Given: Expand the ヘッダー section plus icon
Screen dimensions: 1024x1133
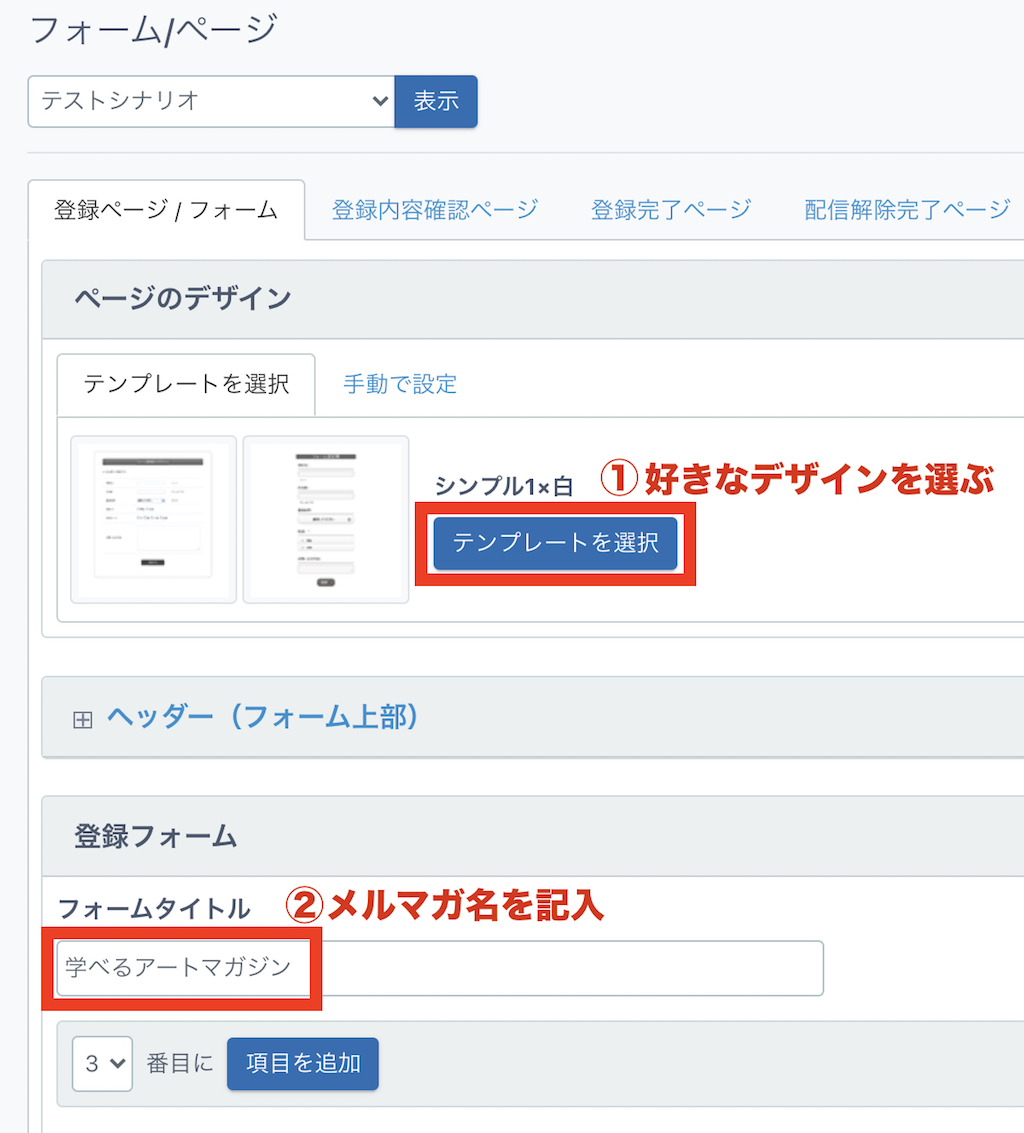Looking at the screenshot, I should click(x=83, y=719).
